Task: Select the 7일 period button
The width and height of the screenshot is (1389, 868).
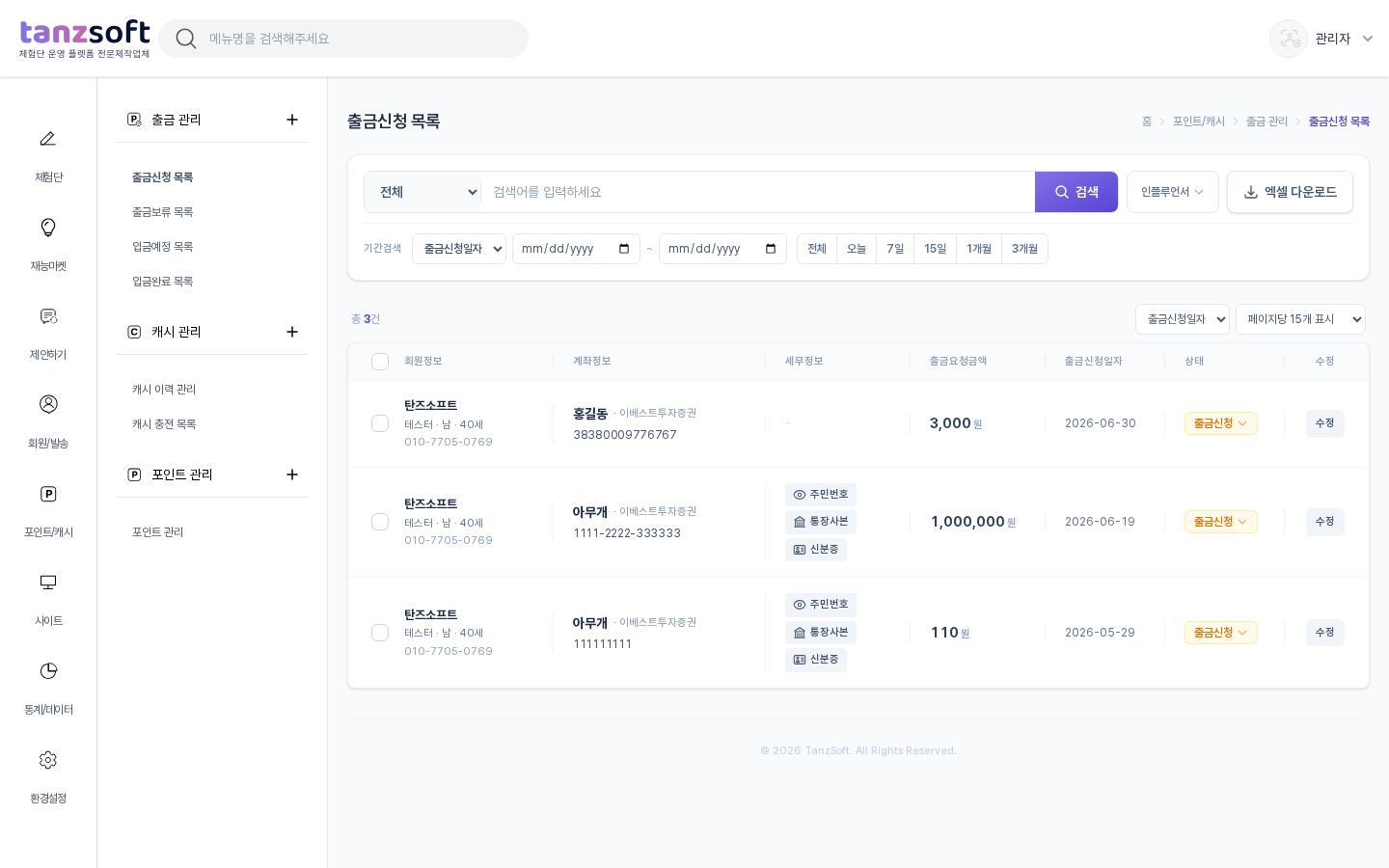Action: click(x=895, y=249)
